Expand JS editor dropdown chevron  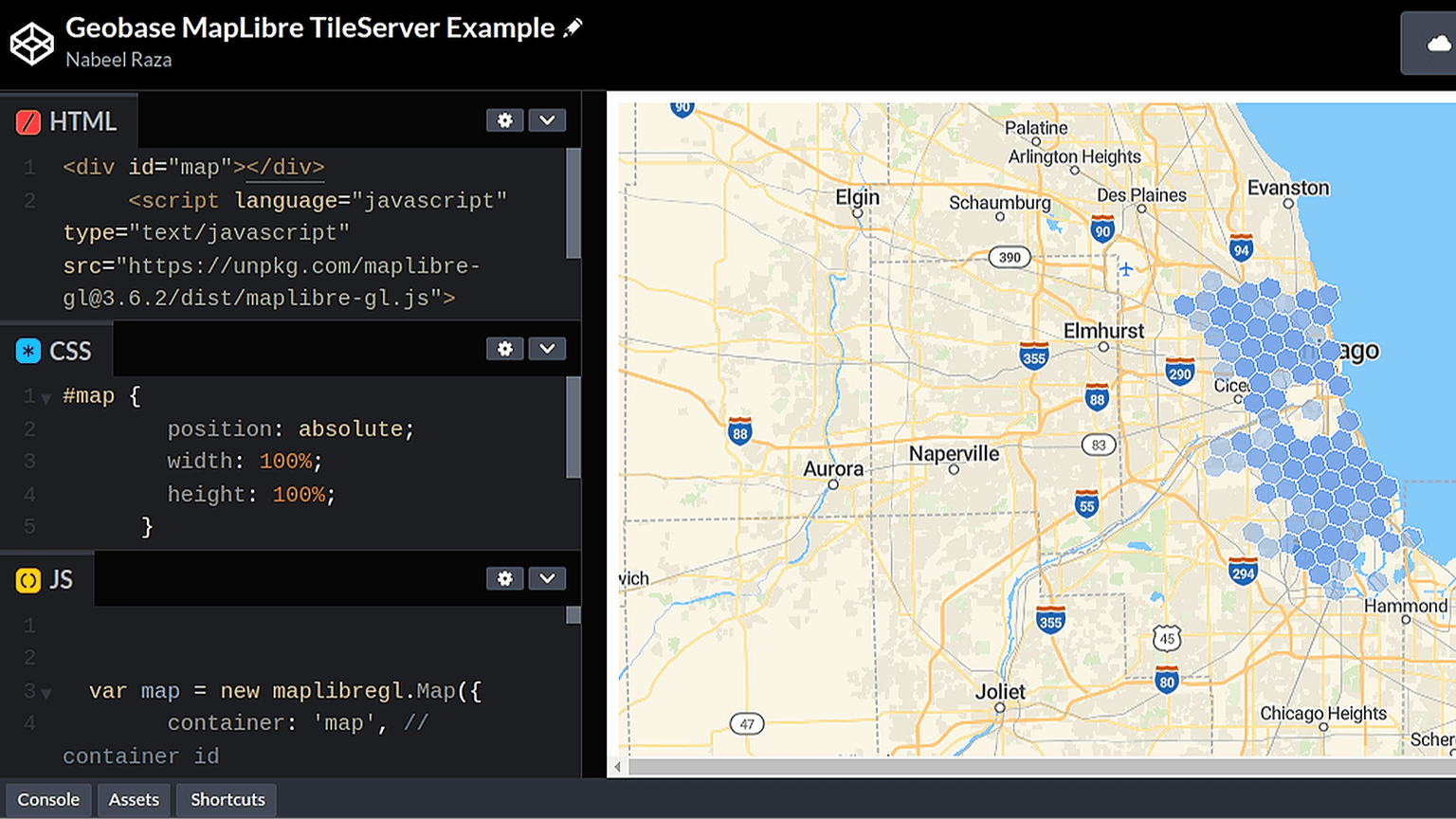[x=547, y=578]
